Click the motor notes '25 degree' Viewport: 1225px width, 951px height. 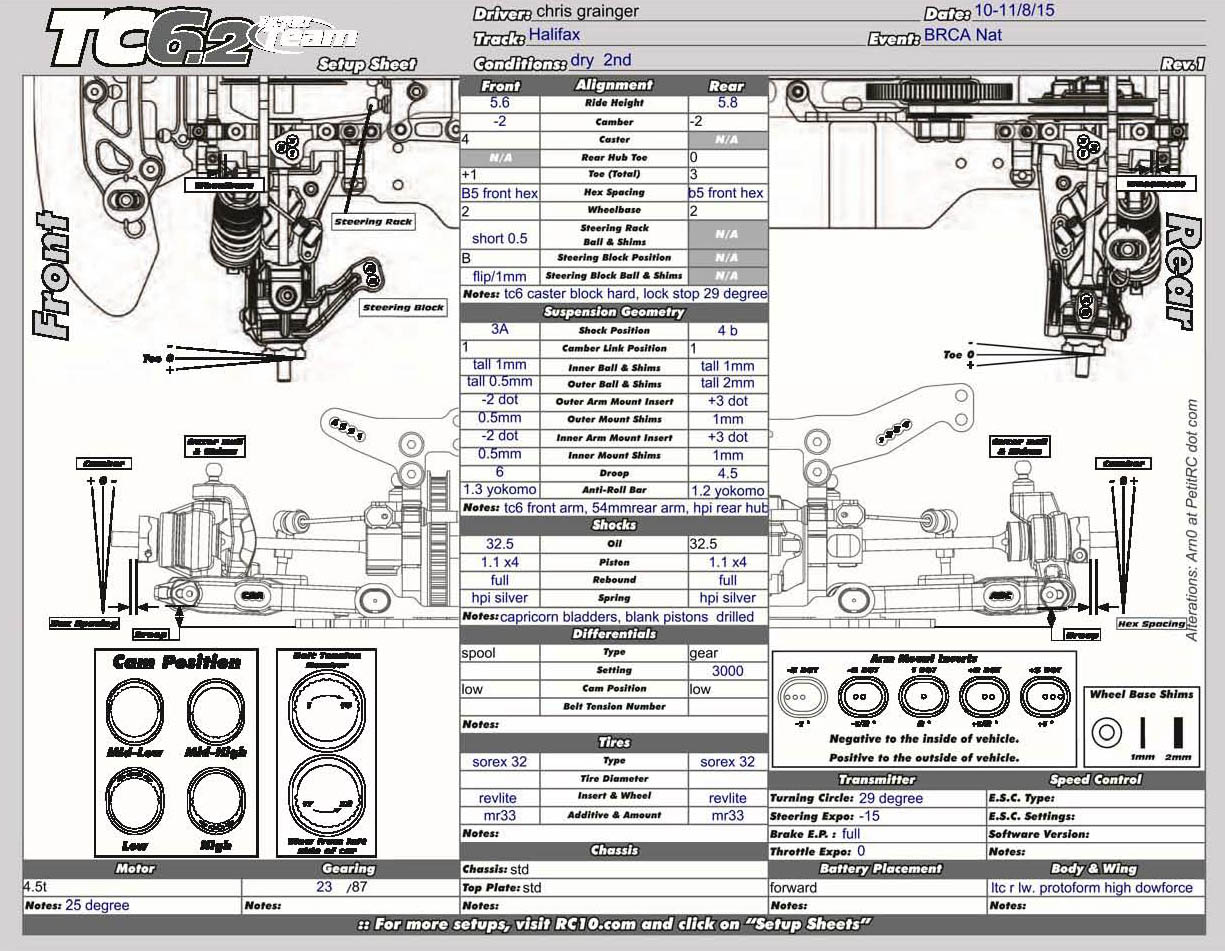97,905
